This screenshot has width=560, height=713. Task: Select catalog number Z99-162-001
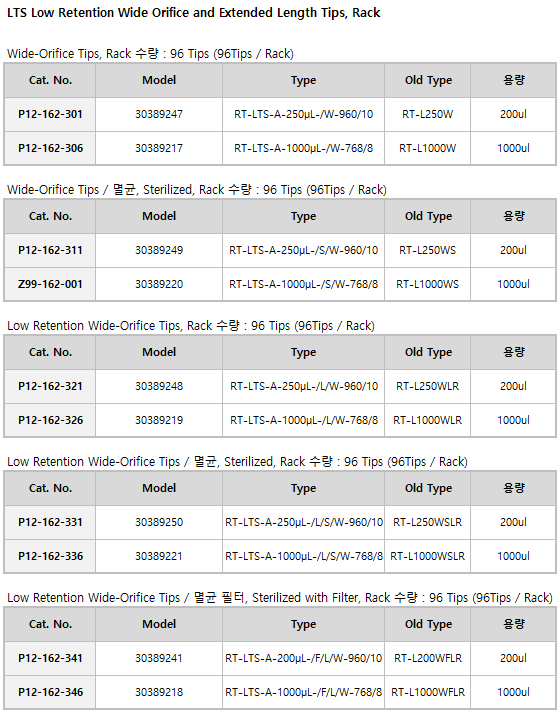50,284
